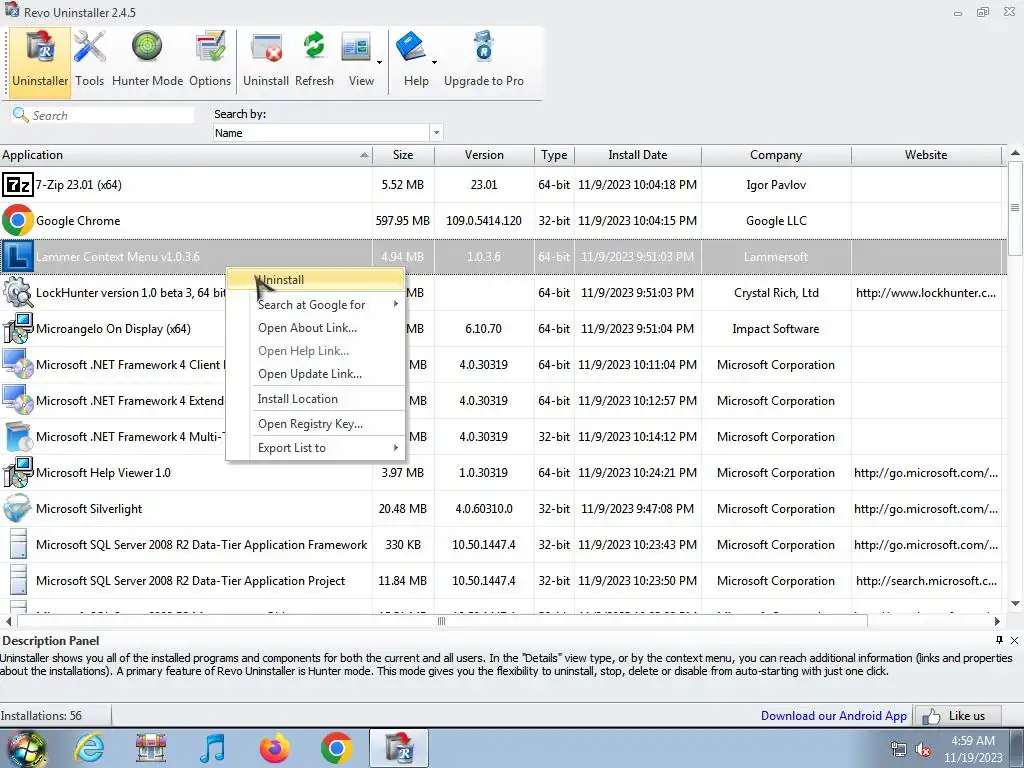
Task: Focus the Search input field
Action: point(112,115)
